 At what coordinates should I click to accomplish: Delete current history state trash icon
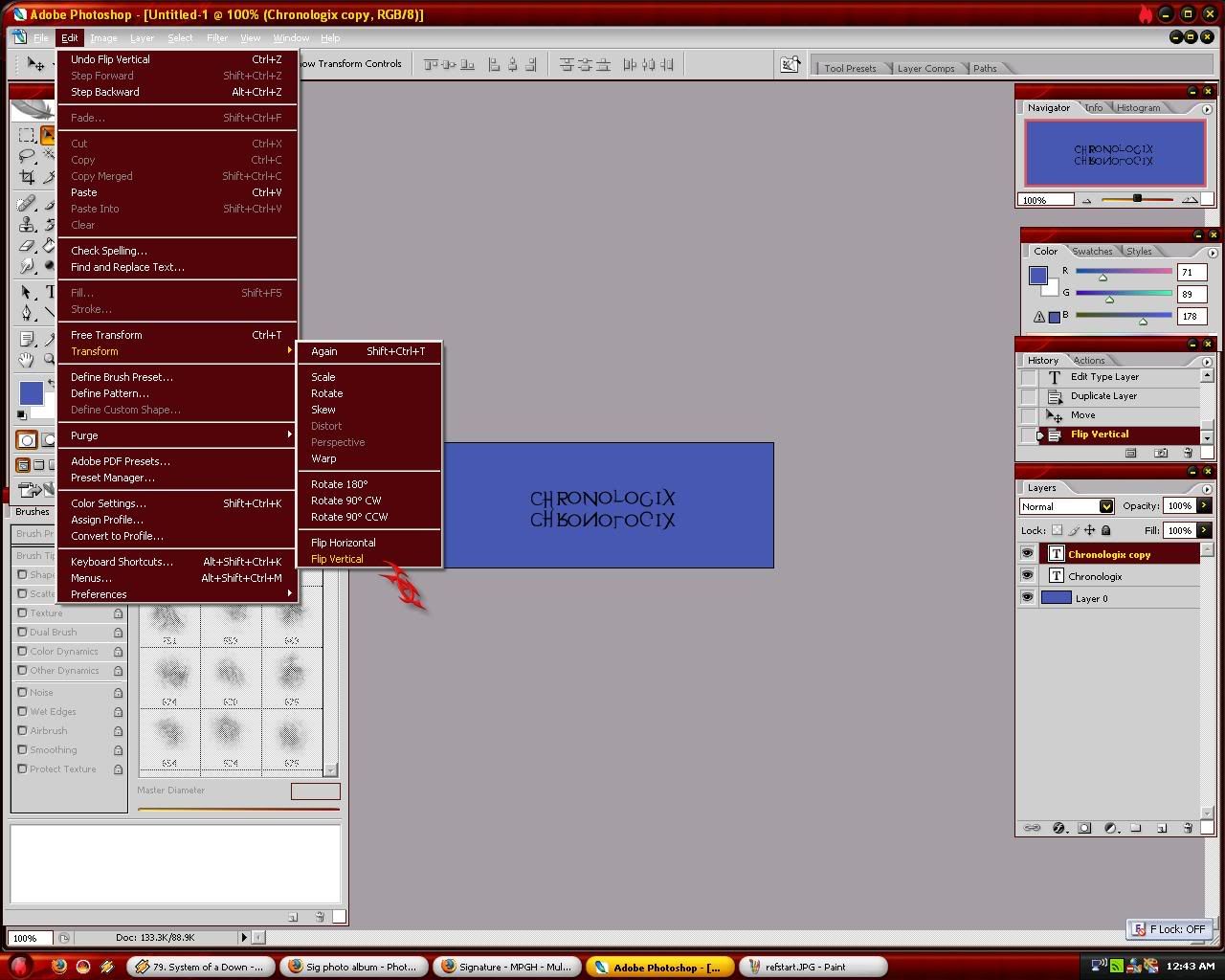point(1188,453)
